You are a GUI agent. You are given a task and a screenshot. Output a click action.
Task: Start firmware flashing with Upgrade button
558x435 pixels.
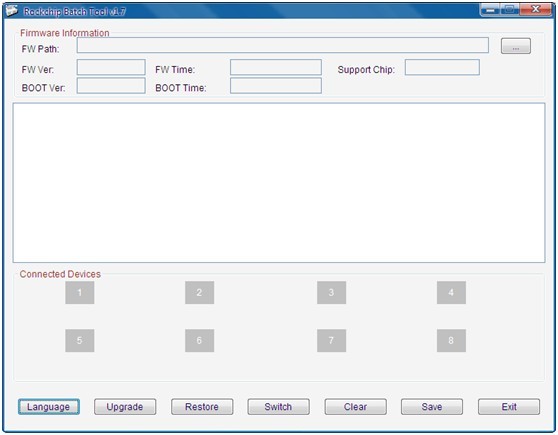tap(125, 407)
